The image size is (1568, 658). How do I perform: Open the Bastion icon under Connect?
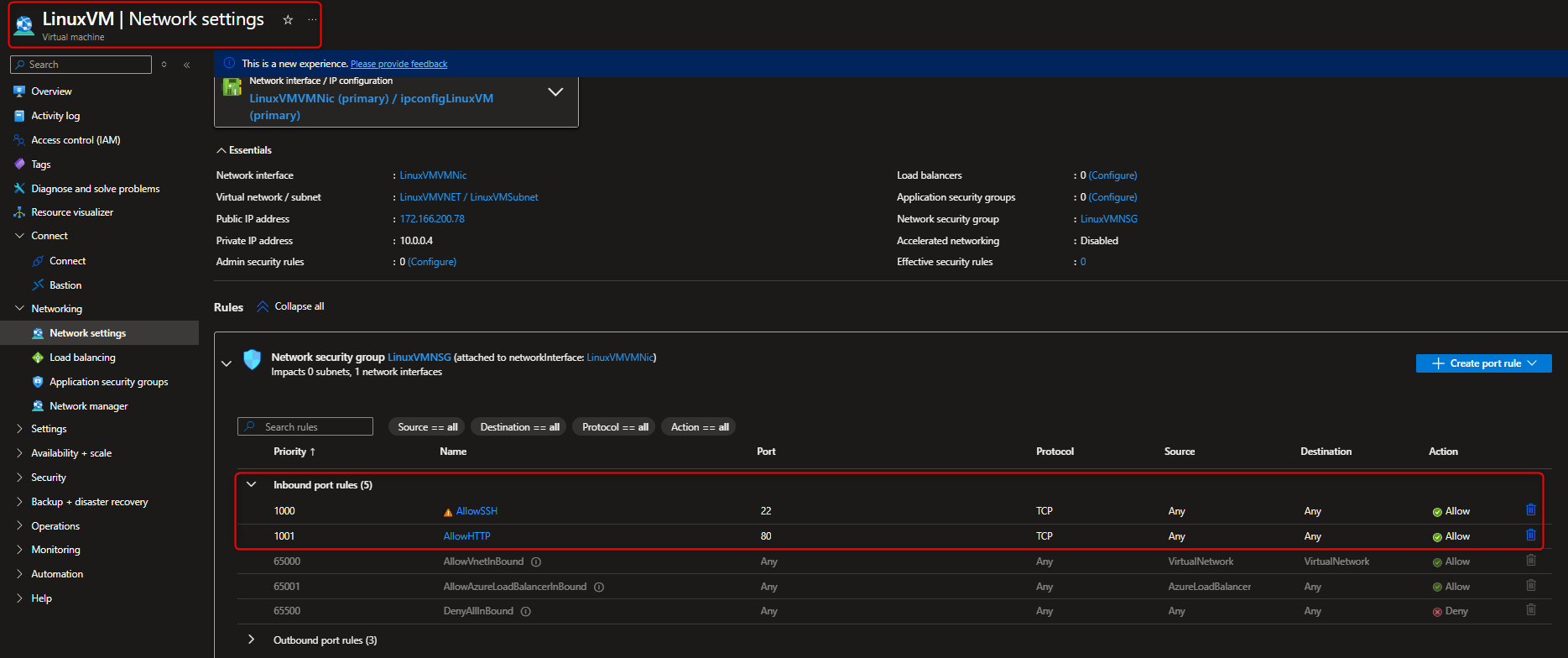[x=38, y=285]
